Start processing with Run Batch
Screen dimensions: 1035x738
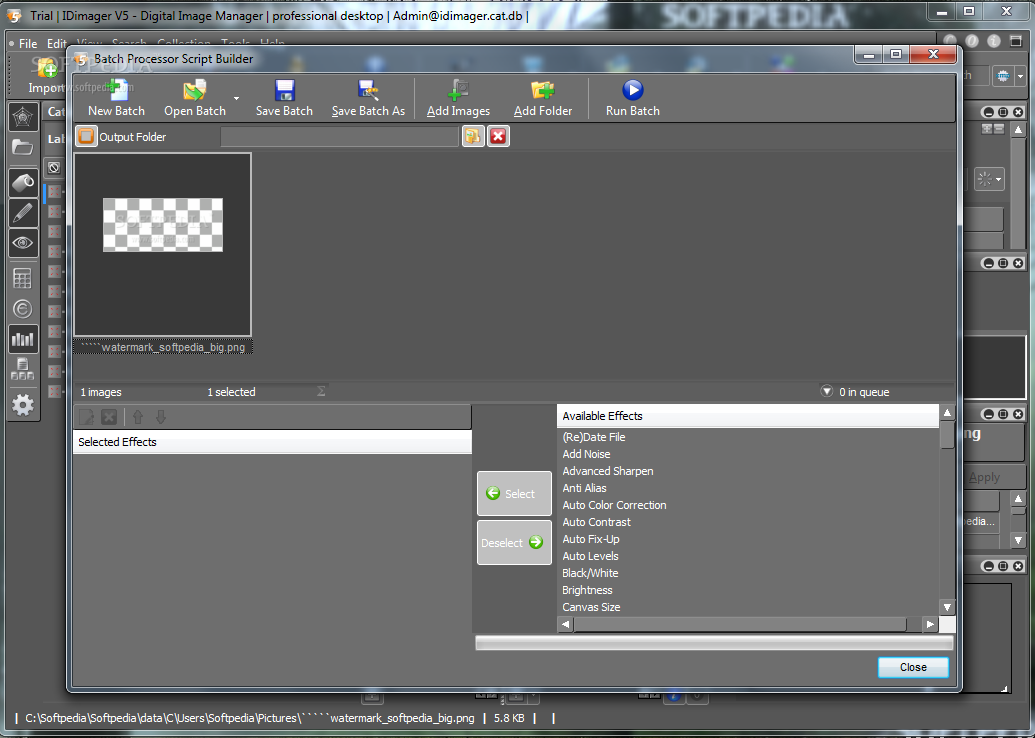point(632,98)
